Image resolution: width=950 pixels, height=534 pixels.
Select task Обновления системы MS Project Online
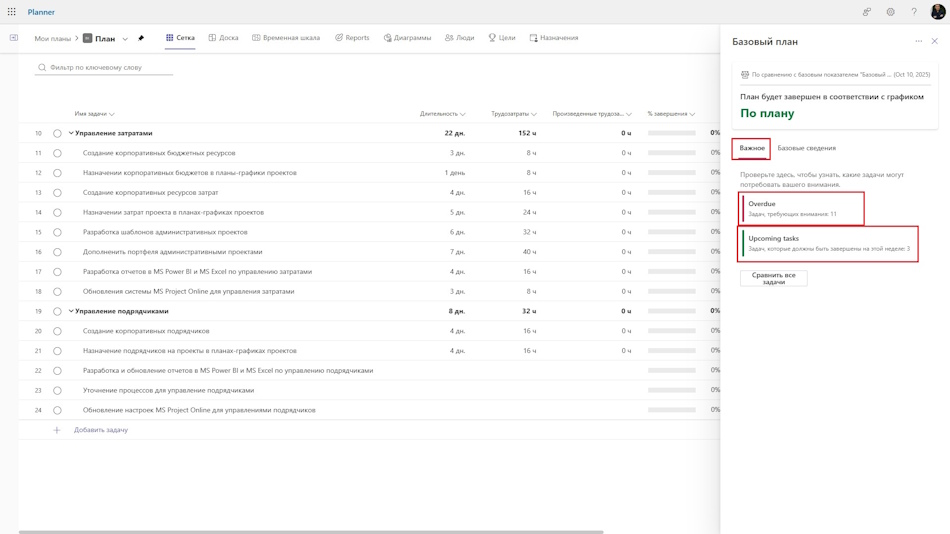pyautogui.click(x=188, y=292)
